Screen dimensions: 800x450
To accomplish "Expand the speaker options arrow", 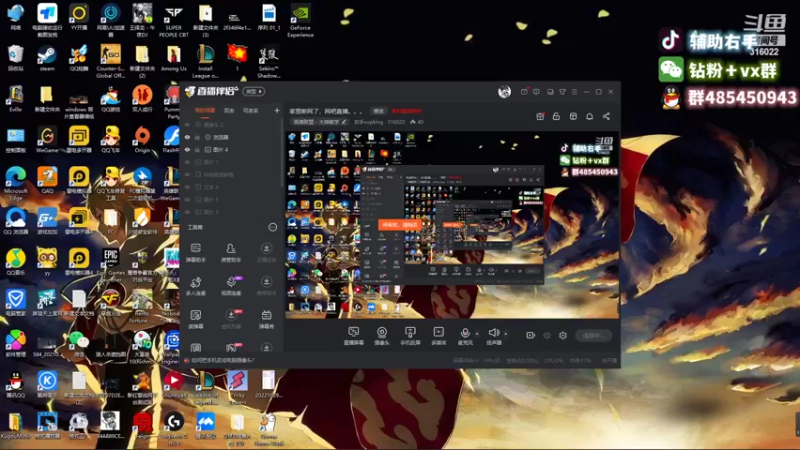I will [506, 334].
